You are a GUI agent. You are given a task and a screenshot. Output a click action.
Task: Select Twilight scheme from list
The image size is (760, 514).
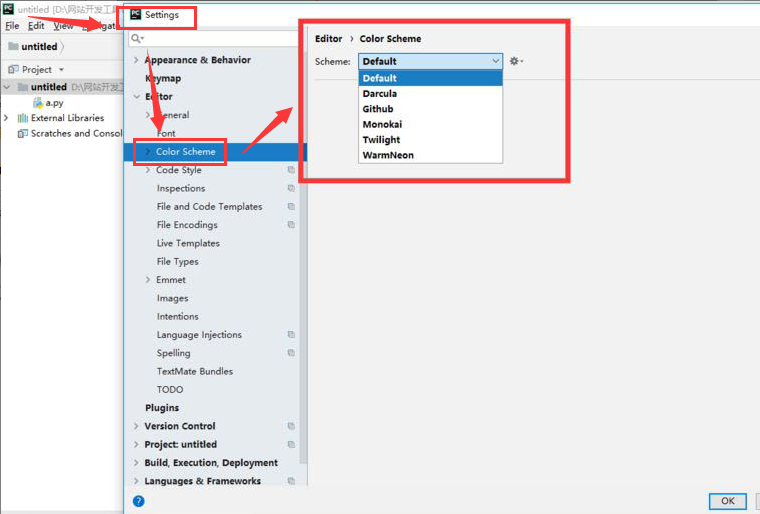pyautogui.click(x=430, y=140)
